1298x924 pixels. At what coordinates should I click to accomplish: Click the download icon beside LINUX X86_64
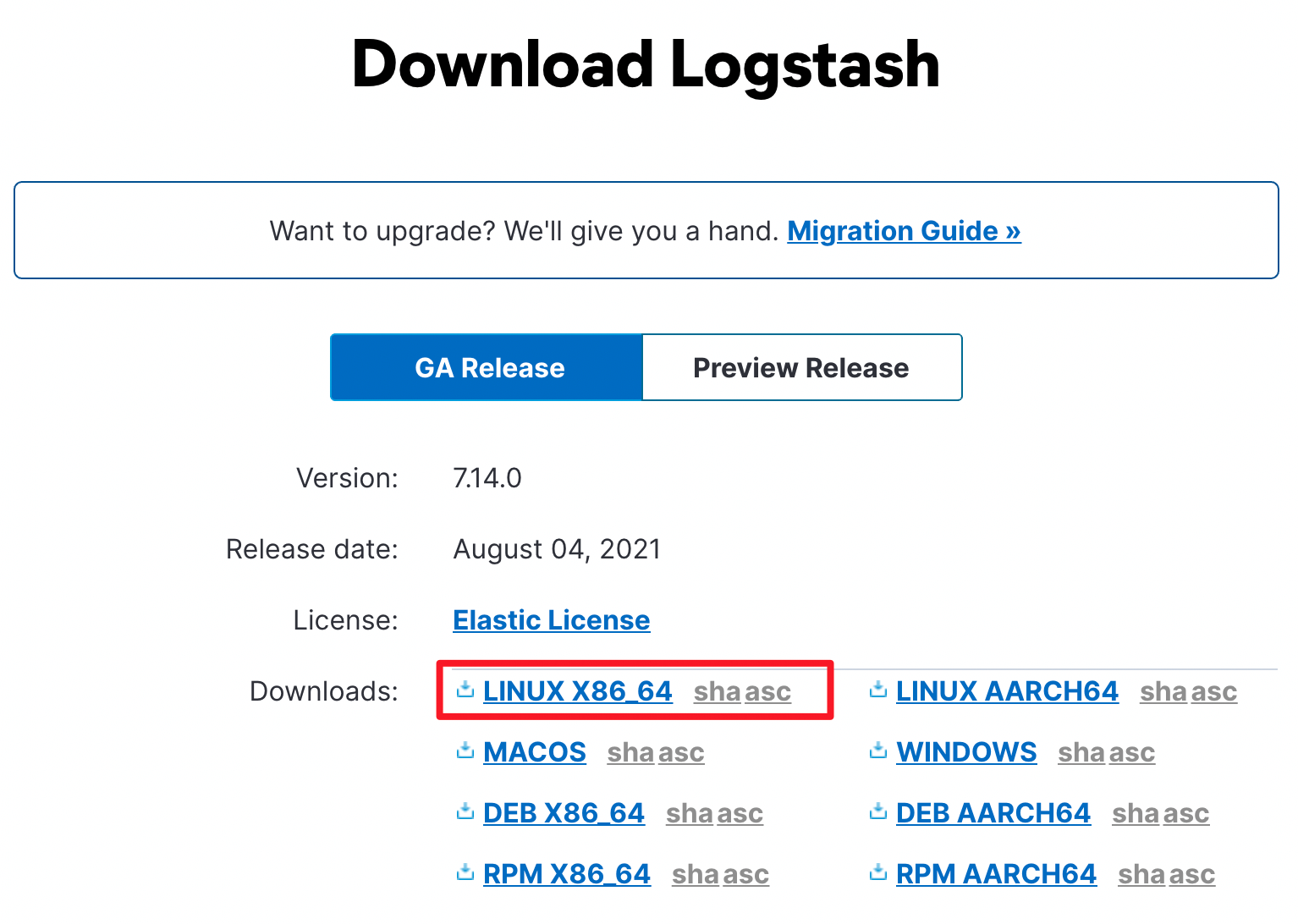click(x=465, y=690)
